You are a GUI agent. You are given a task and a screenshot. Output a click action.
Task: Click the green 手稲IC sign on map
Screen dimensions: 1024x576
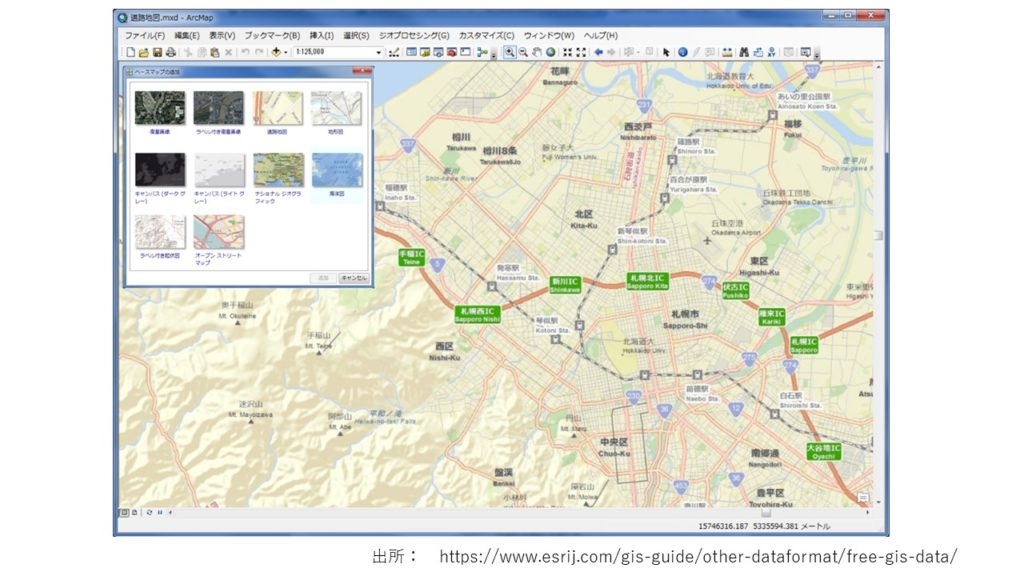click(411, 257)
